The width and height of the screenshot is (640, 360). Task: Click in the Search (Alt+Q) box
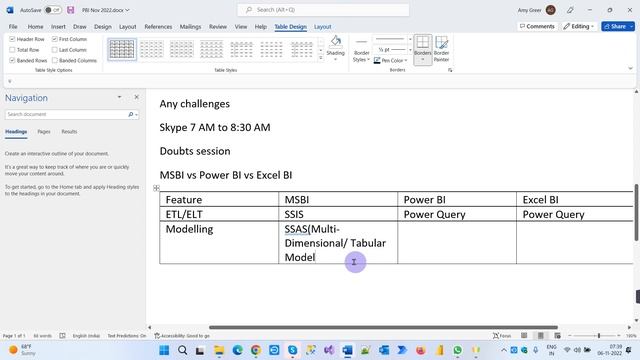(x=323, y=10)
